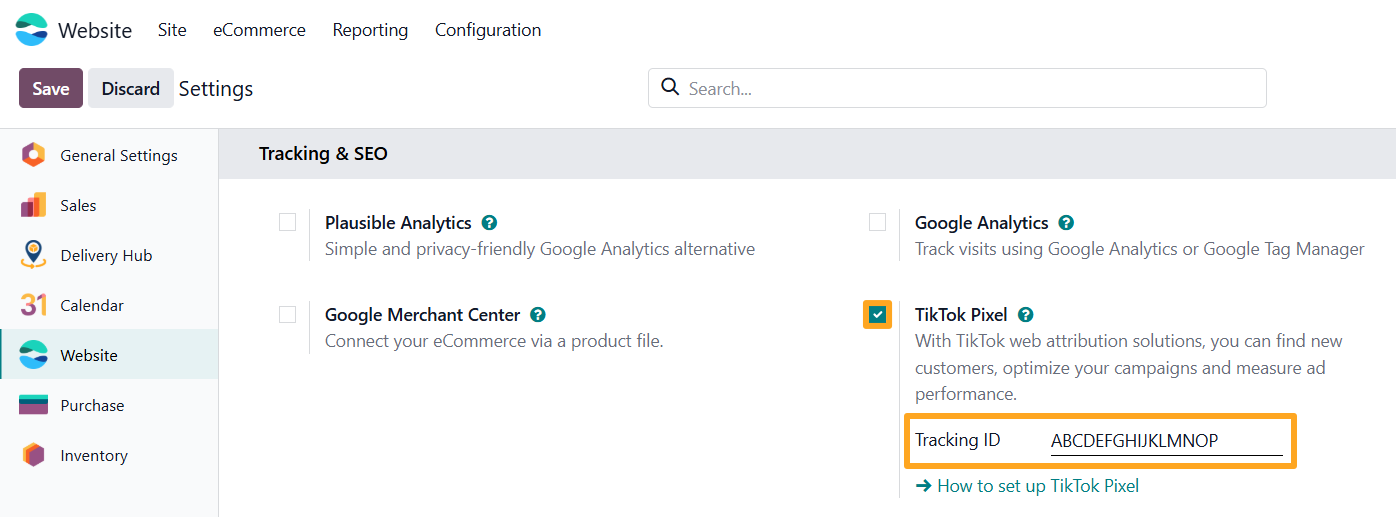
Task: Open help icon beside Plausible Analytics
Action: tap(489, 223)
